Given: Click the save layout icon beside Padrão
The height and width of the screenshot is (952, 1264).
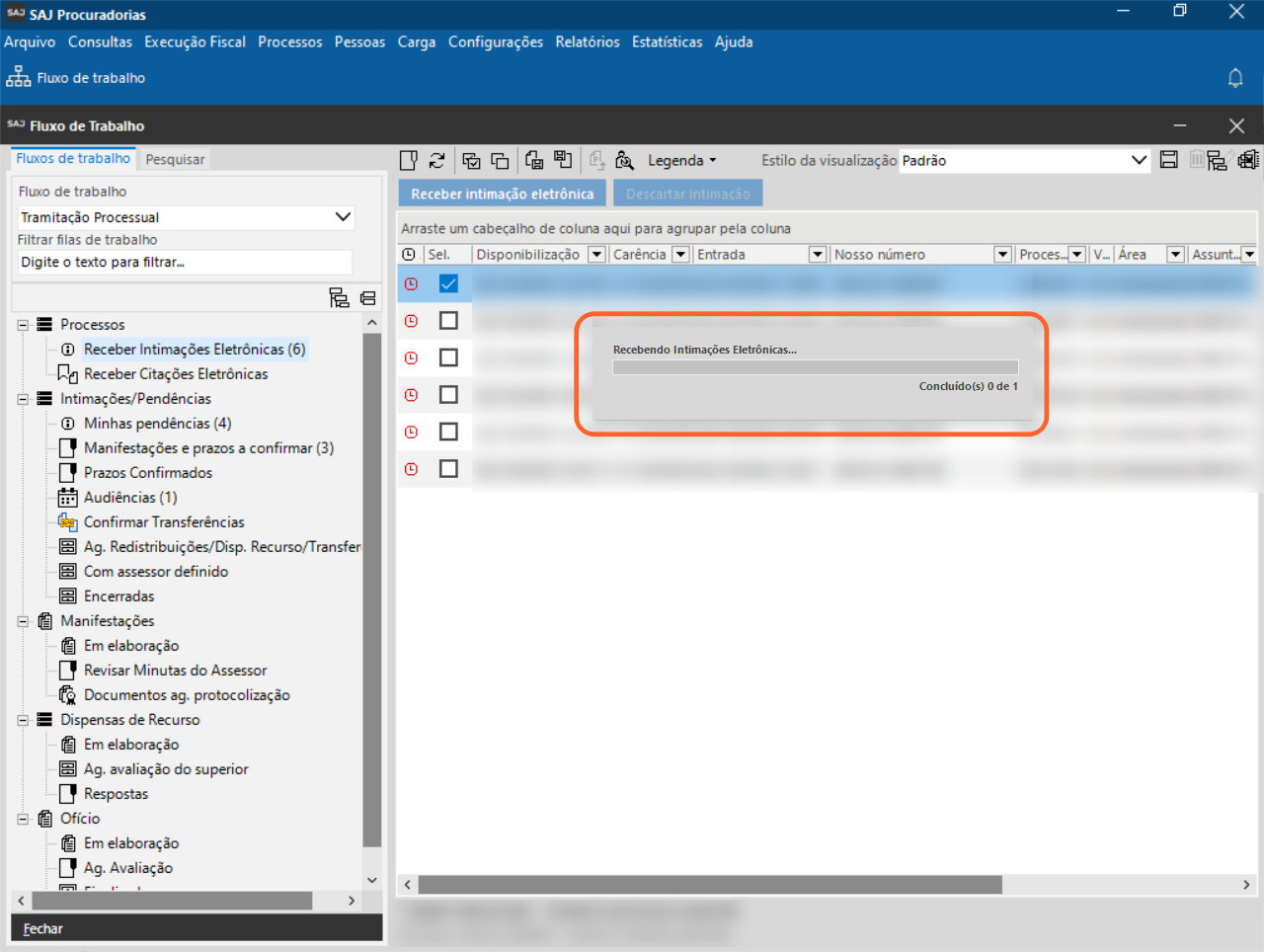Looking at the screenshot, I should pos(1168,161).
